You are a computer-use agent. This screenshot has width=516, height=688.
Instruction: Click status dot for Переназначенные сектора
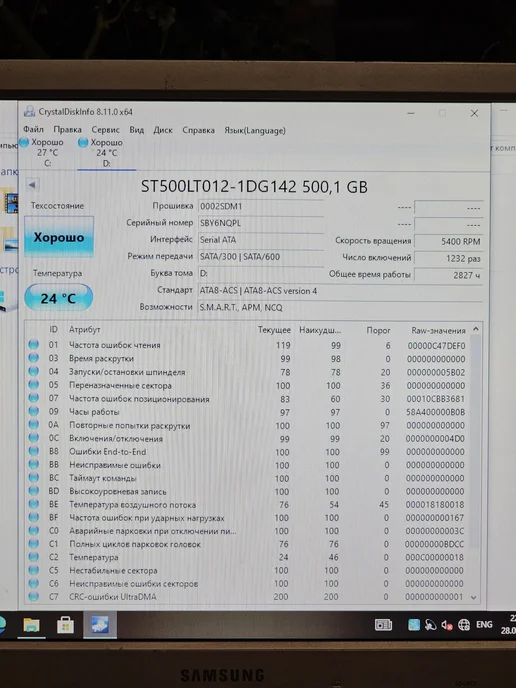(33, 384)
